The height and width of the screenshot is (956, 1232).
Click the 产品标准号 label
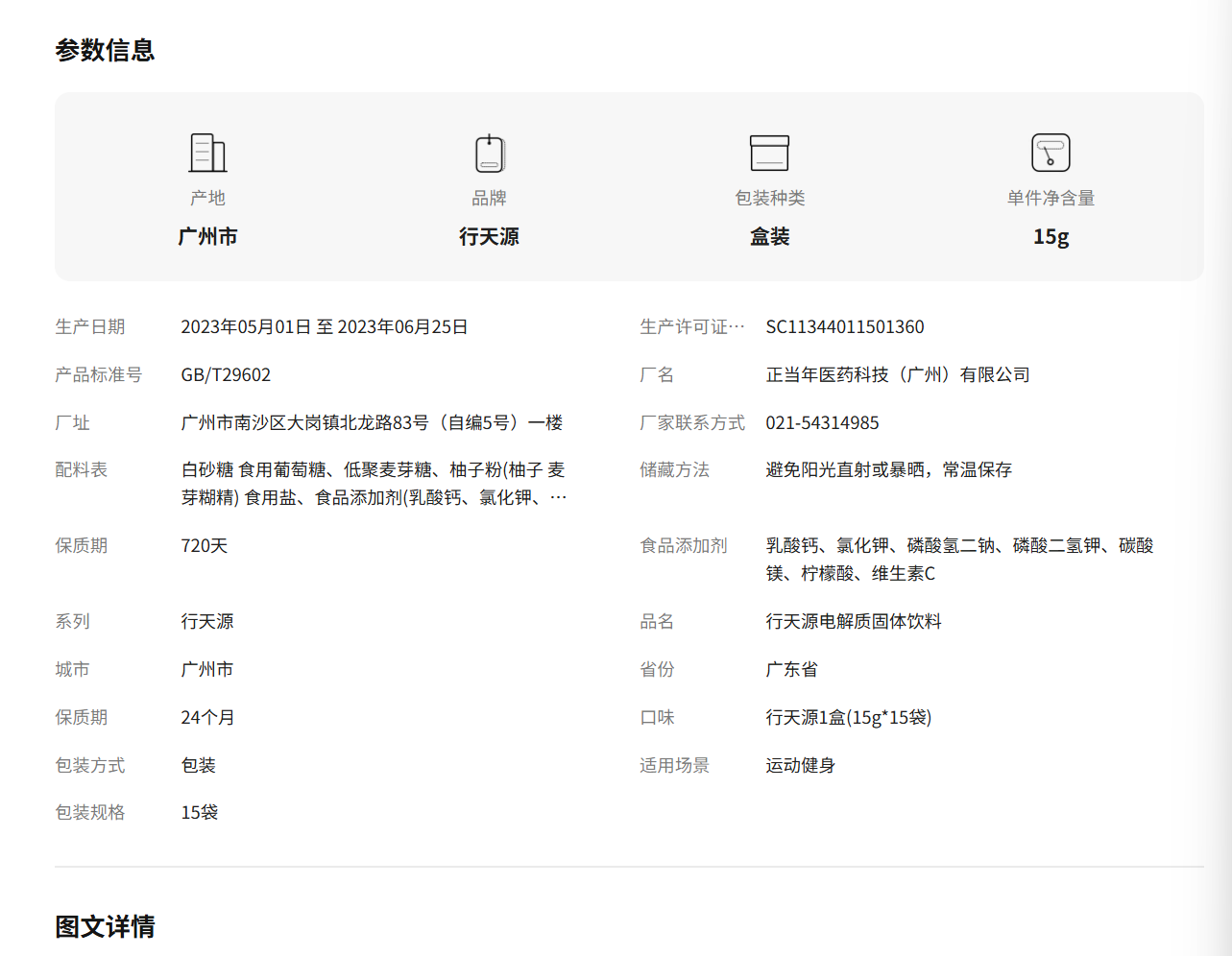[x=99, y=375]
